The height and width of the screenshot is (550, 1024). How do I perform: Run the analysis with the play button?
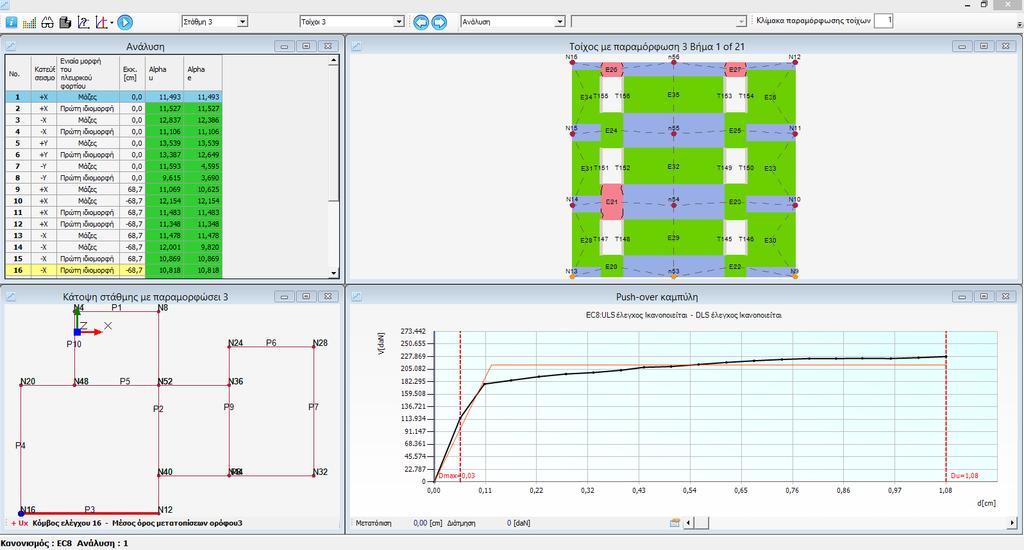(x=125, y=22)
